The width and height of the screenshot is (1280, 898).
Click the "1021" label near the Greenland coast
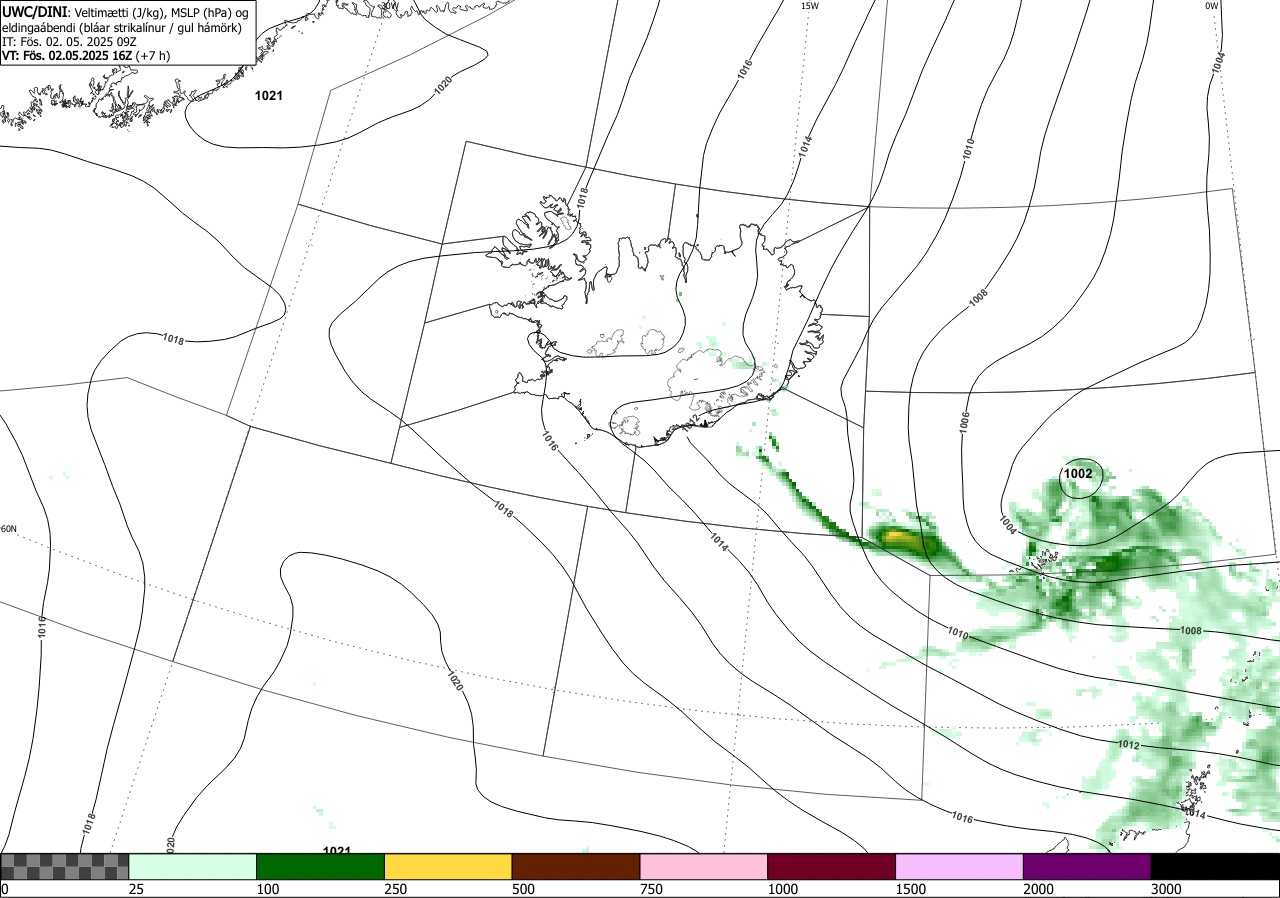[x=269, y=96]
